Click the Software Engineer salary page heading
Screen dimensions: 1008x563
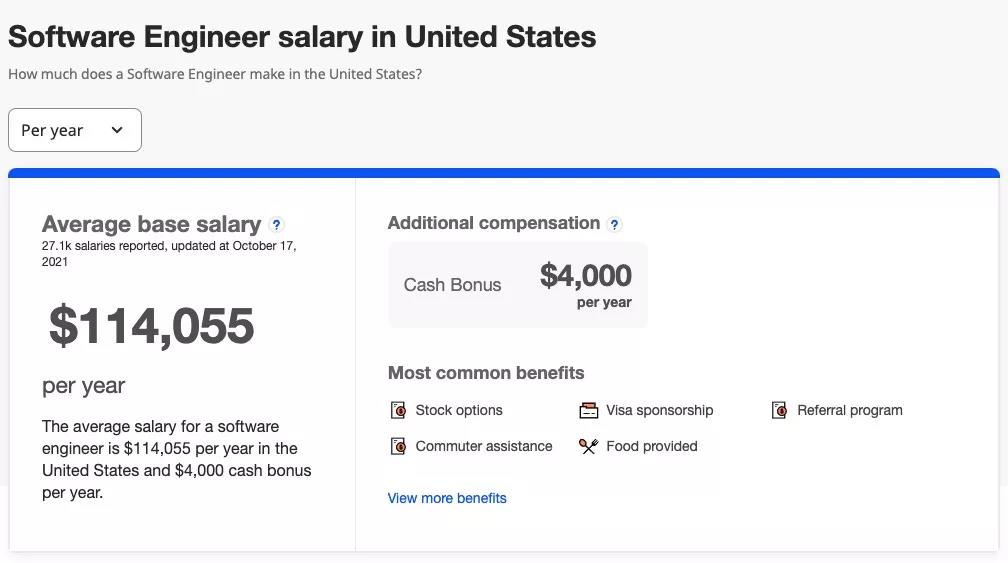[302, 37]
